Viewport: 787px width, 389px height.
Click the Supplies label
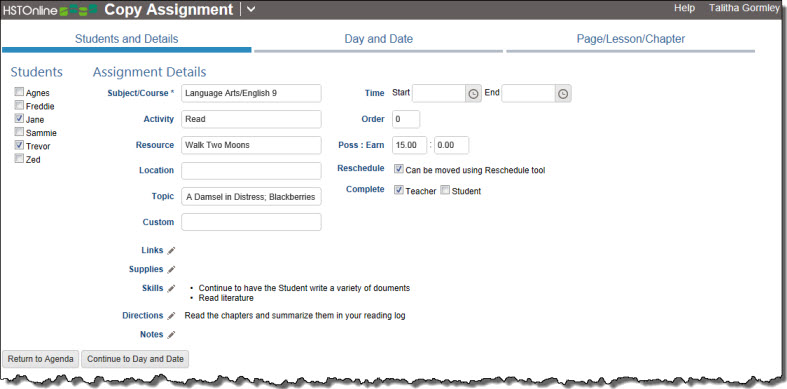tap(146, 269)
